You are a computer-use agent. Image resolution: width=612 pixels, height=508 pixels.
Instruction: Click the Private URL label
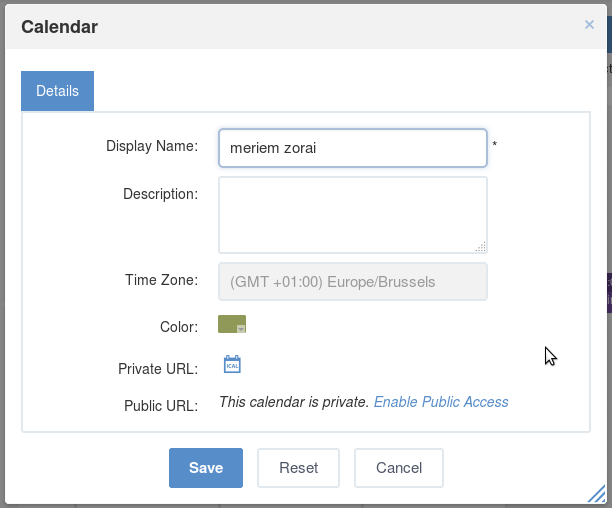pos(158,369)
